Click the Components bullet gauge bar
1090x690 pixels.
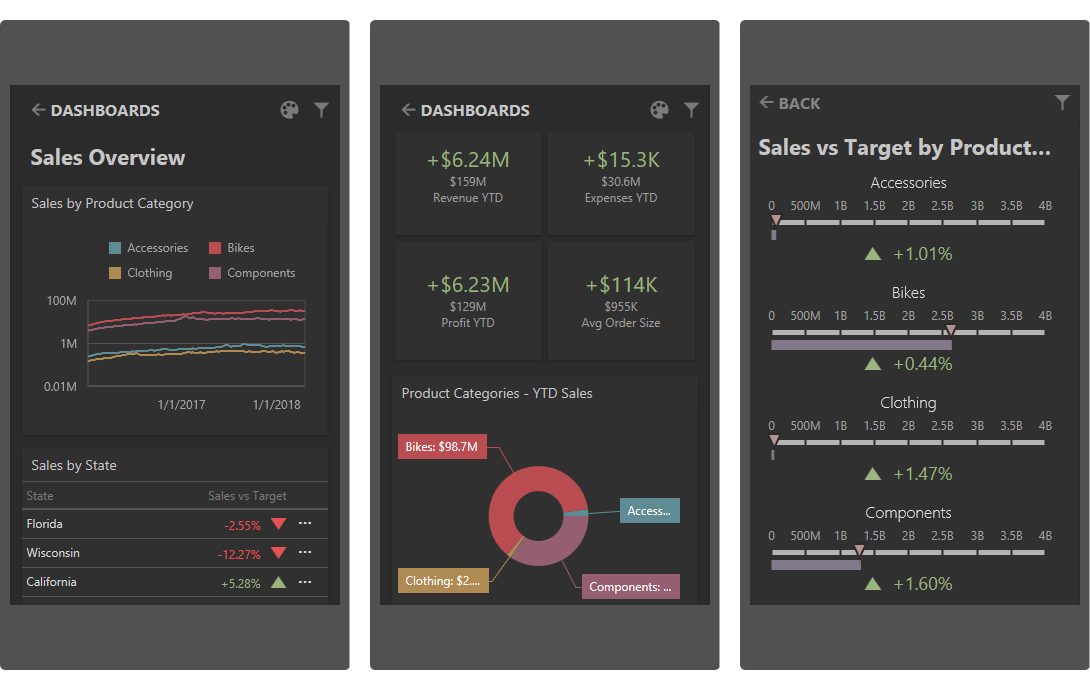(816, 565)
